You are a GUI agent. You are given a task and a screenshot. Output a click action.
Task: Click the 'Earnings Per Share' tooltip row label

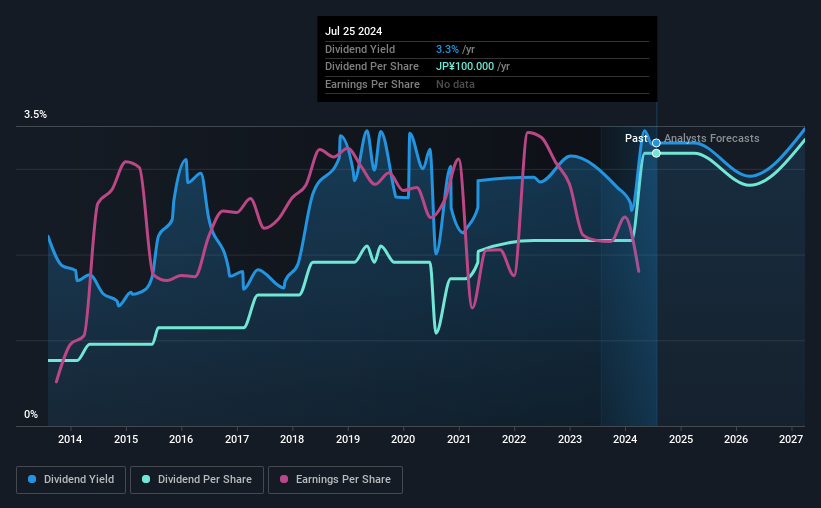click(x=372, y=84)
